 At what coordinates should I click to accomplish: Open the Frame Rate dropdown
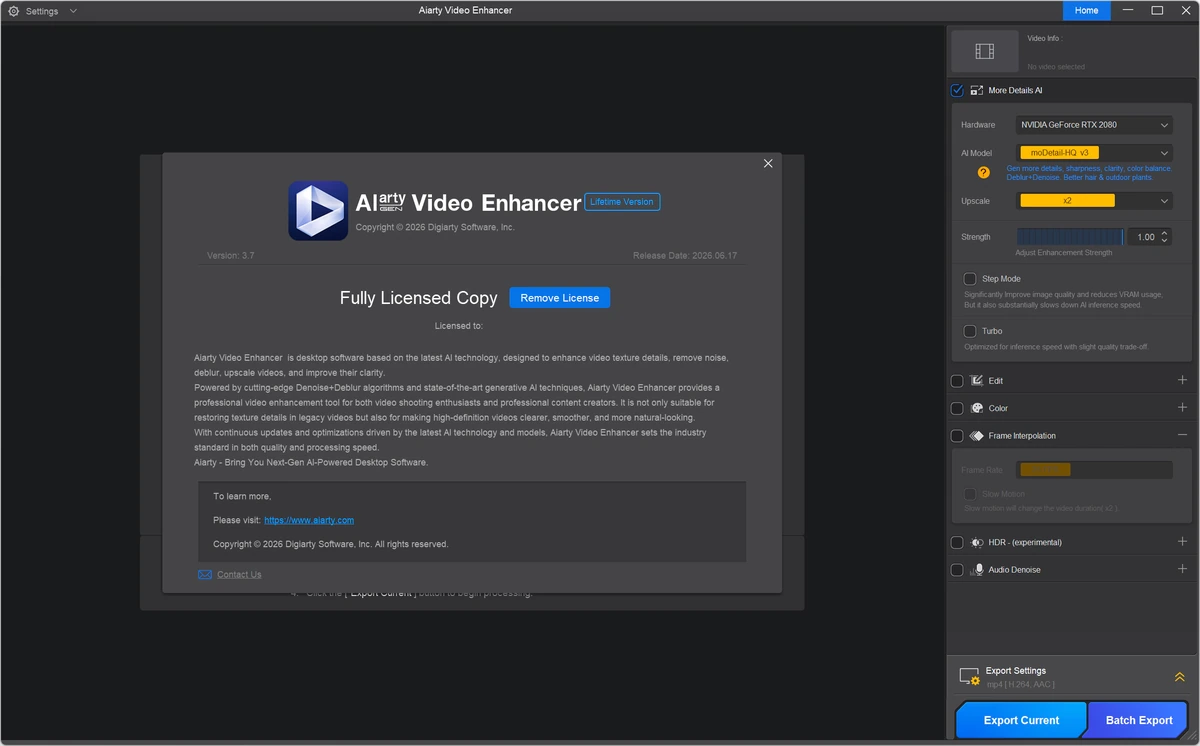pyautogui.click(x=1094, y=470)
